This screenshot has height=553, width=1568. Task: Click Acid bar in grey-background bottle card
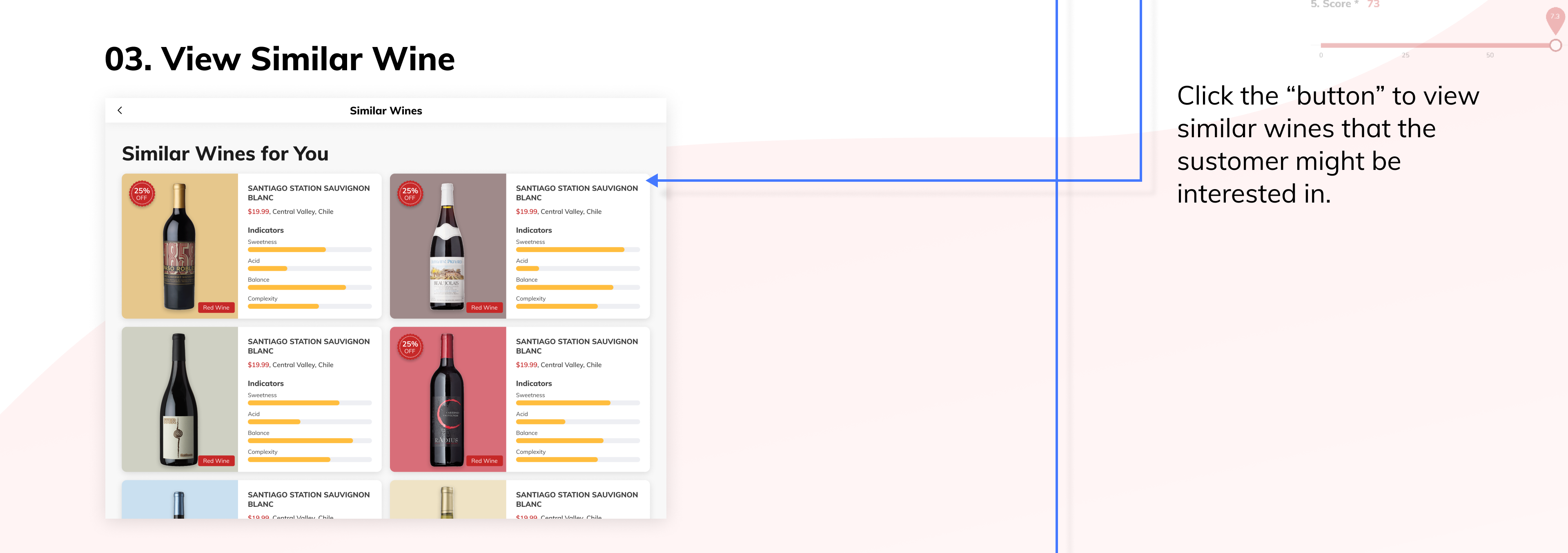point(310,422)
